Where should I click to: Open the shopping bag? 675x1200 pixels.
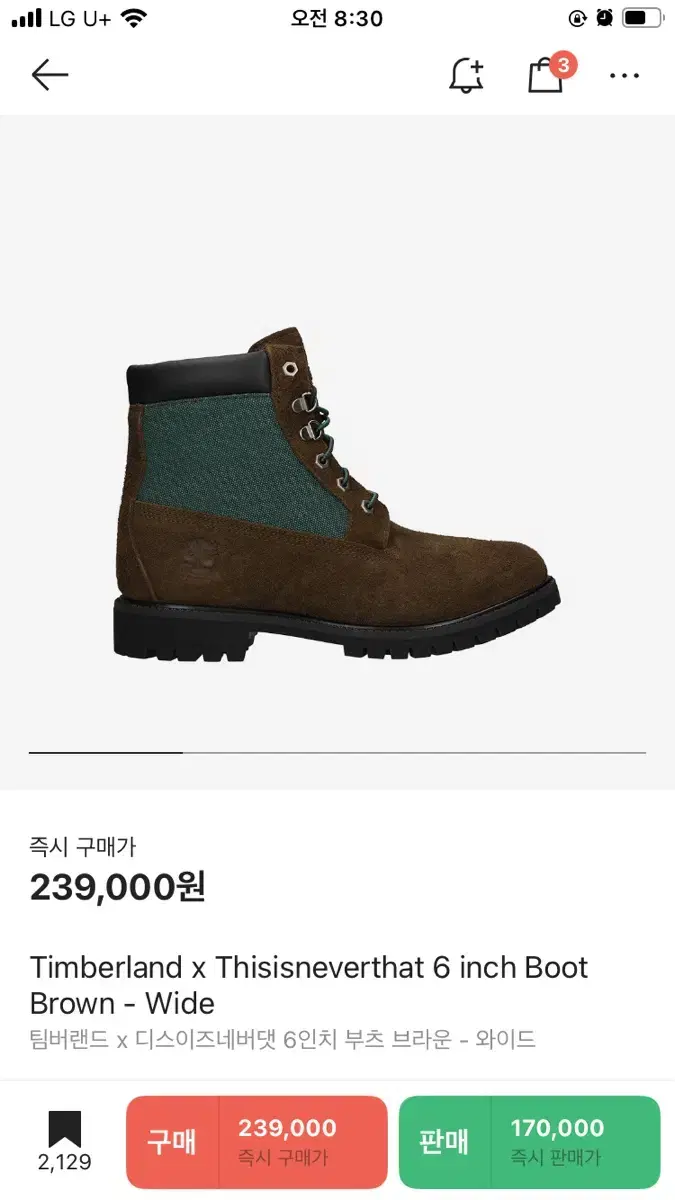pos(545,76)
